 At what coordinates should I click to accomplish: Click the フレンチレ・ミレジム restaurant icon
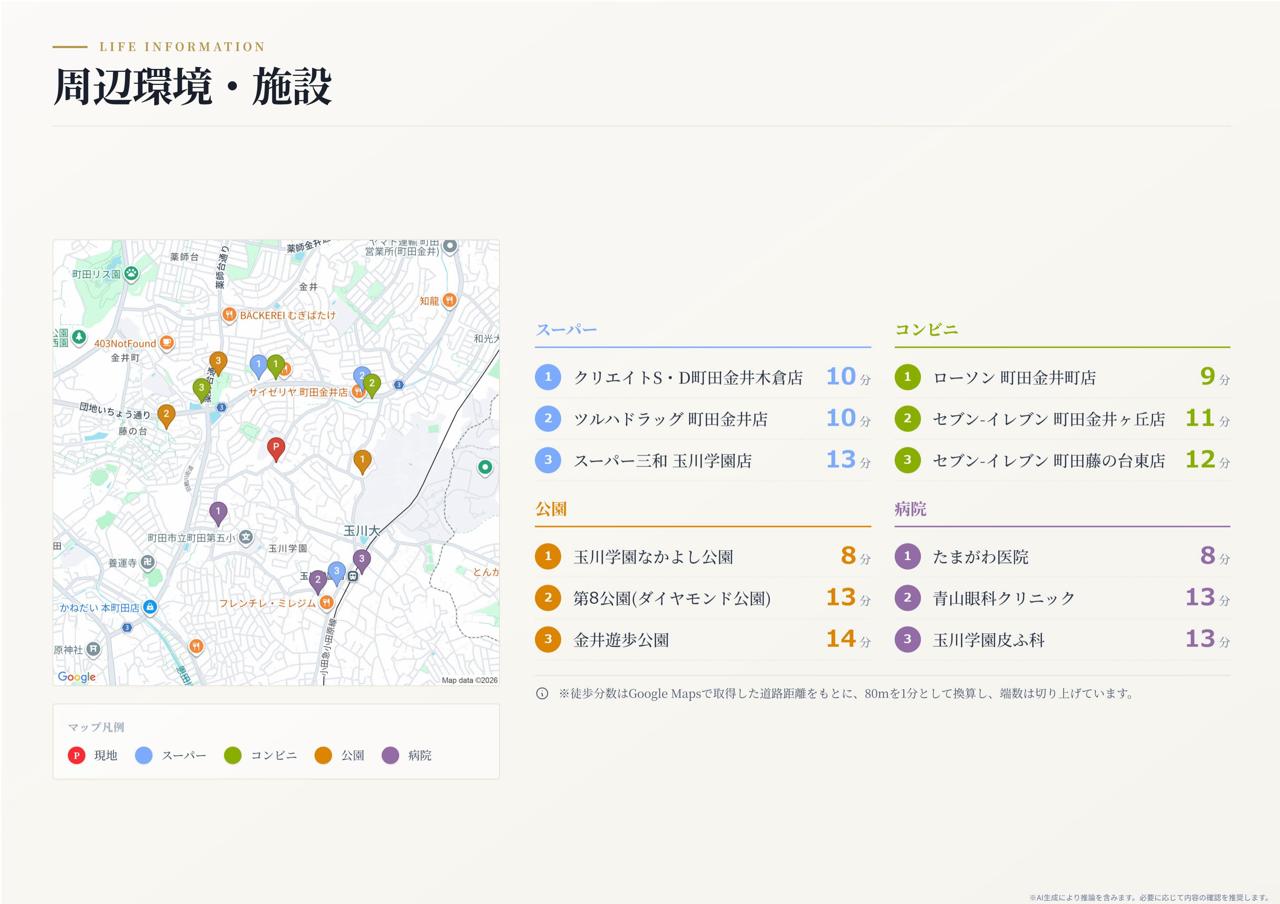point(326,603)
